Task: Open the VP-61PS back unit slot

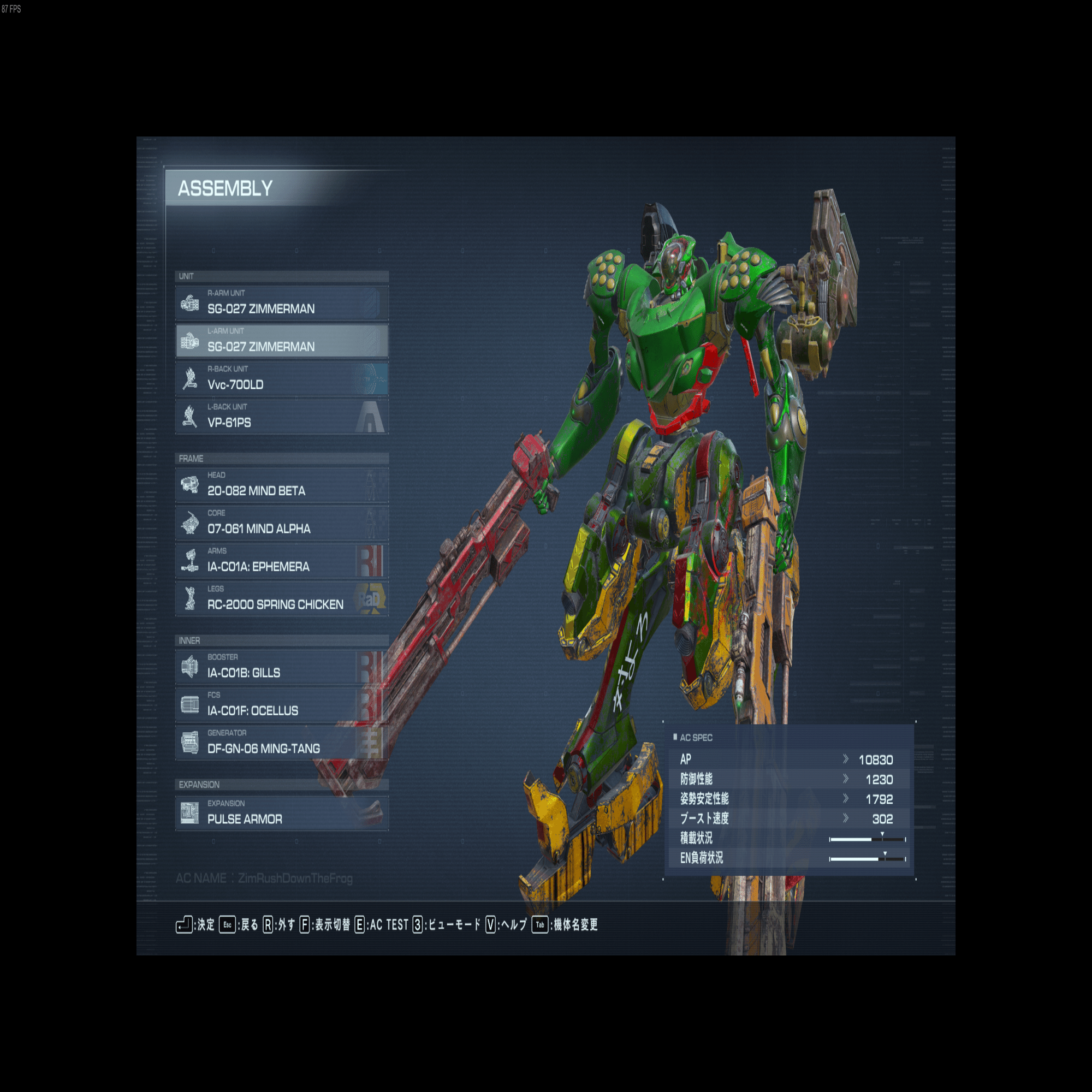Action: [282, 417]
